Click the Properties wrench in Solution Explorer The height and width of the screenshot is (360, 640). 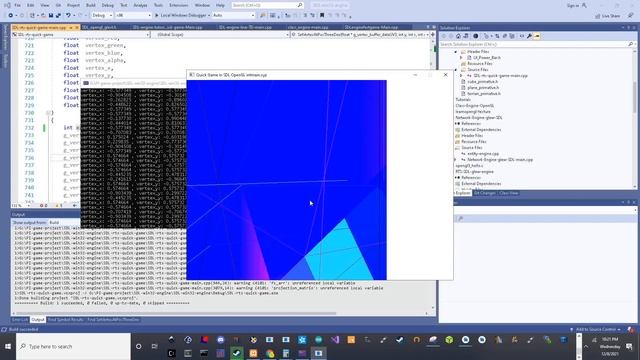[529, 36]
